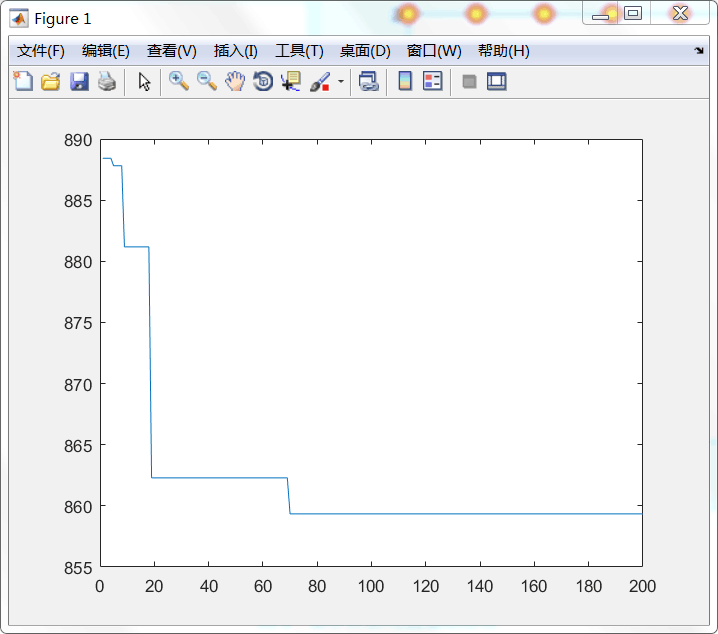Toggle the Data Cursor tool
The image size is (718, 634).
[291, 82]
